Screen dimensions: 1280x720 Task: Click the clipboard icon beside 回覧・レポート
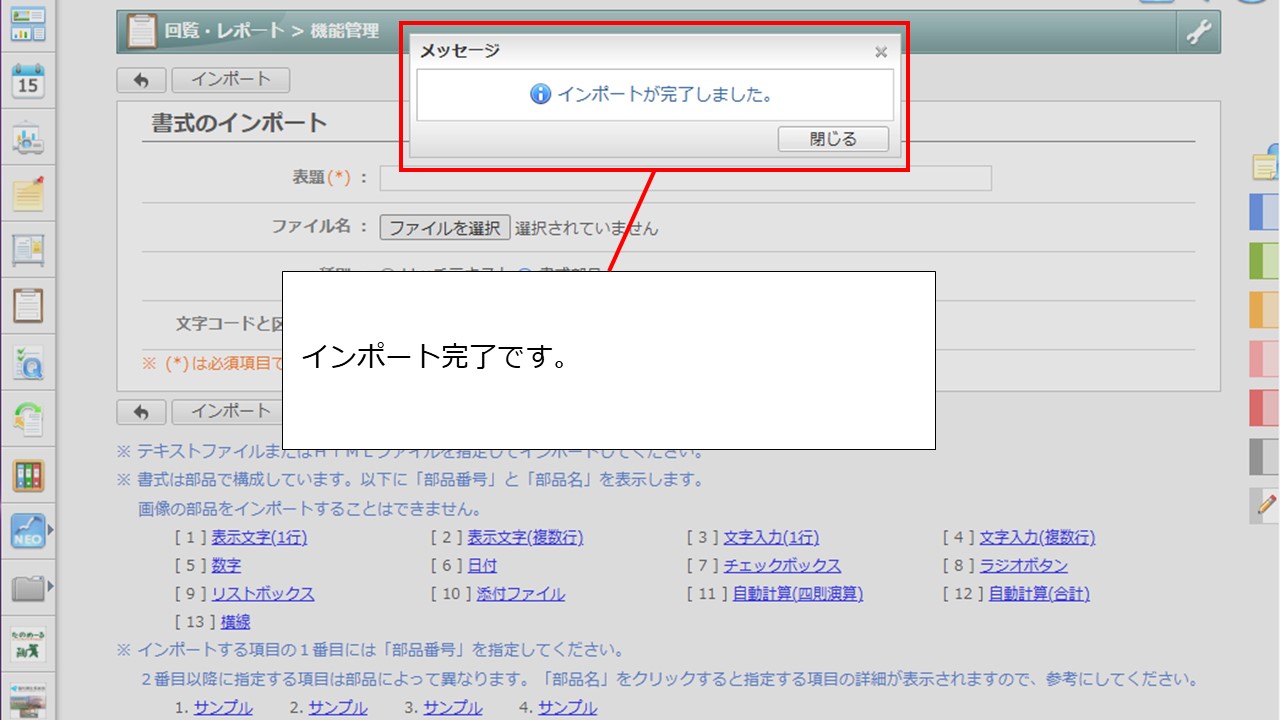click(142, 32)
